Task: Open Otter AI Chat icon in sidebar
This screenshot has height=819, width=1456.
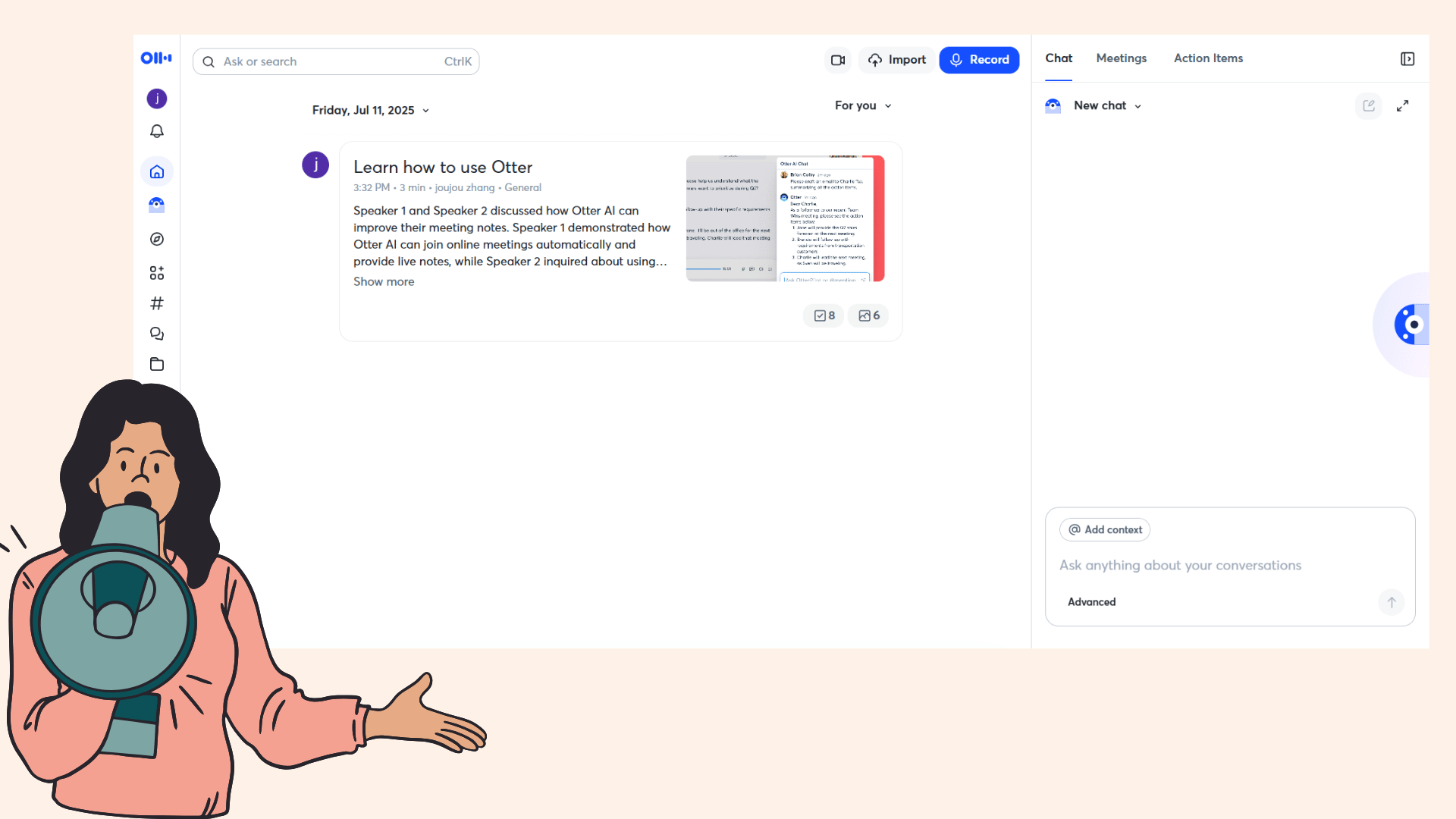Action: 157,205
